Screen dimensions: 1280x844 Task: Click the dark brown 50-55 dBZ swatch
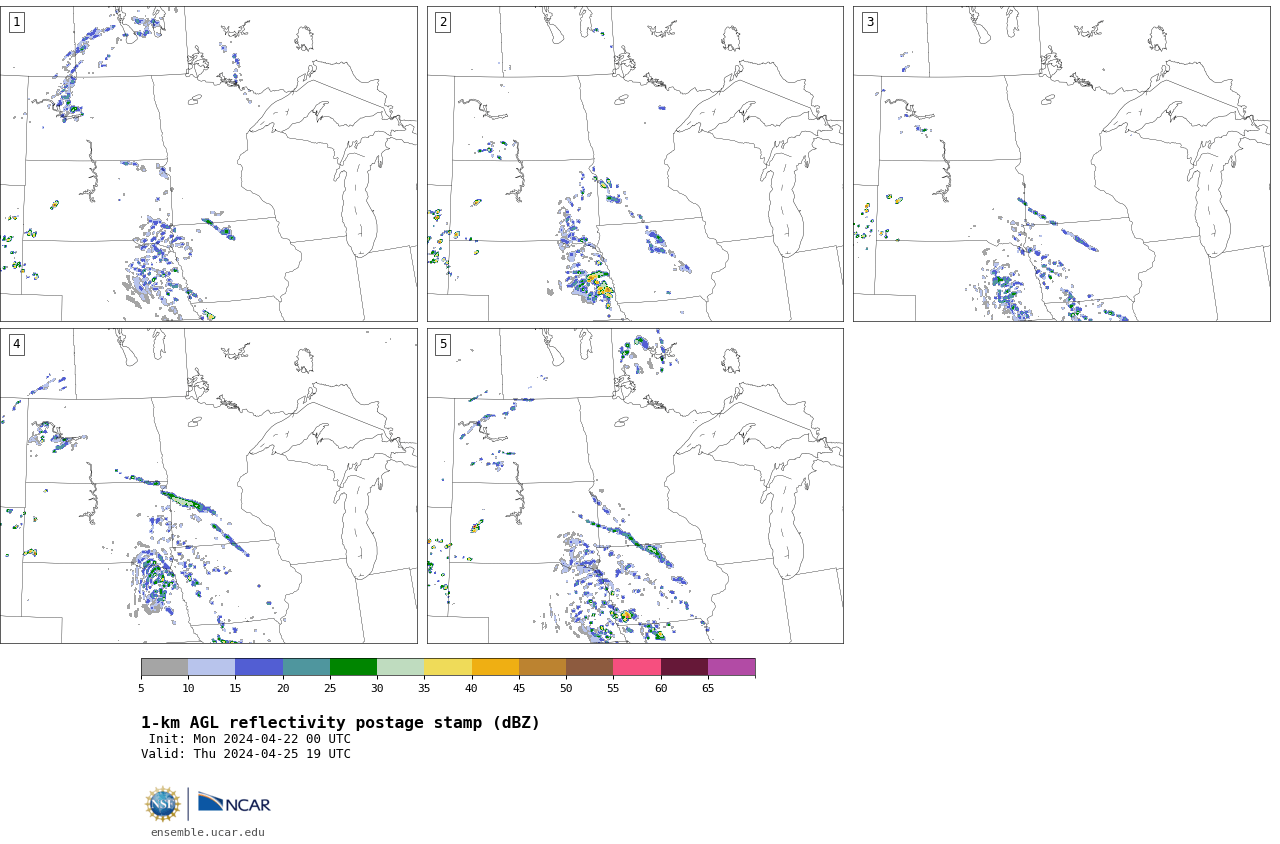click(x=589, y=667)
